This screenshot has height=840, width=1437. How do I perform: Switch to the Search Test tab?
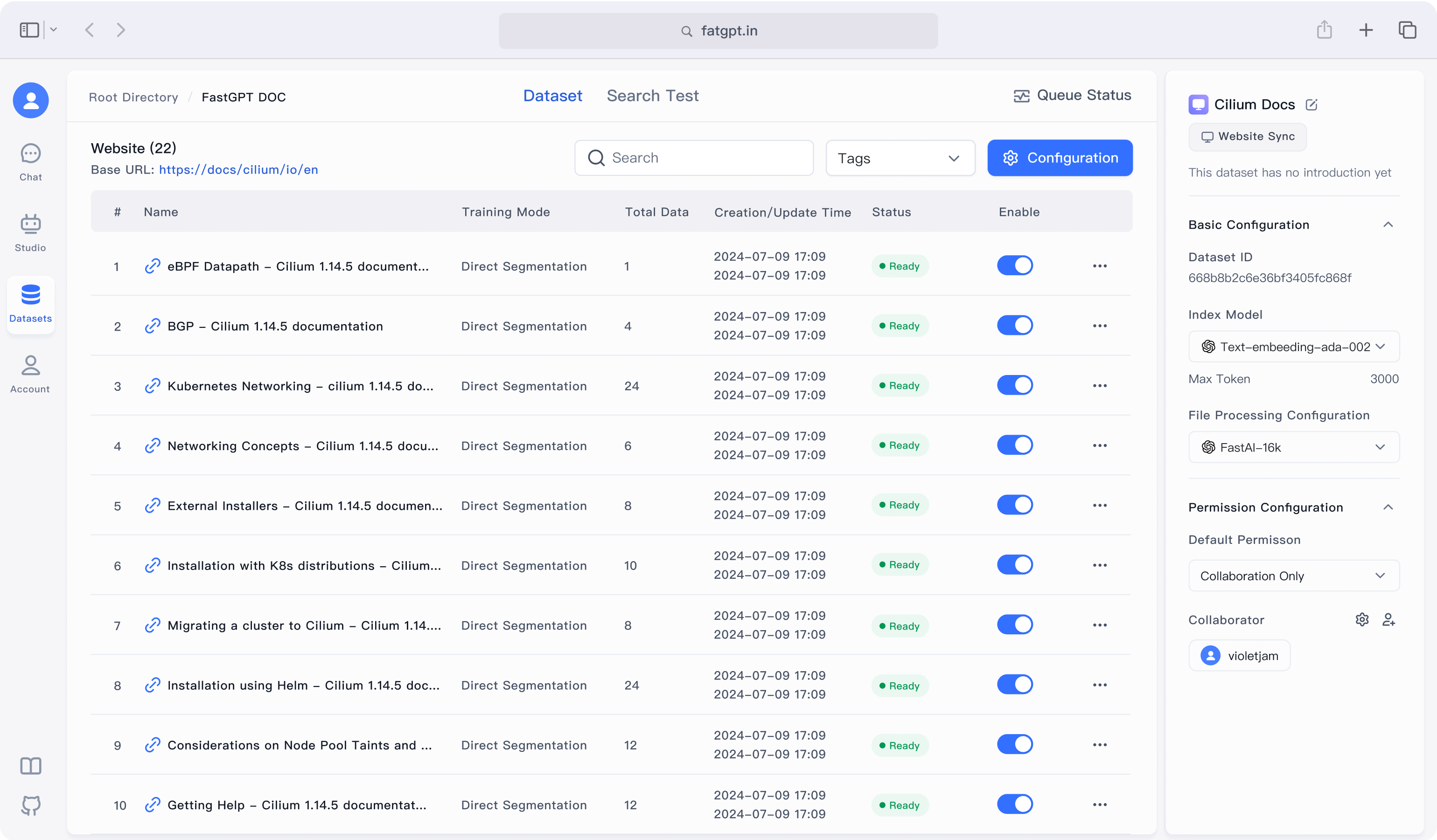[652, 96]
